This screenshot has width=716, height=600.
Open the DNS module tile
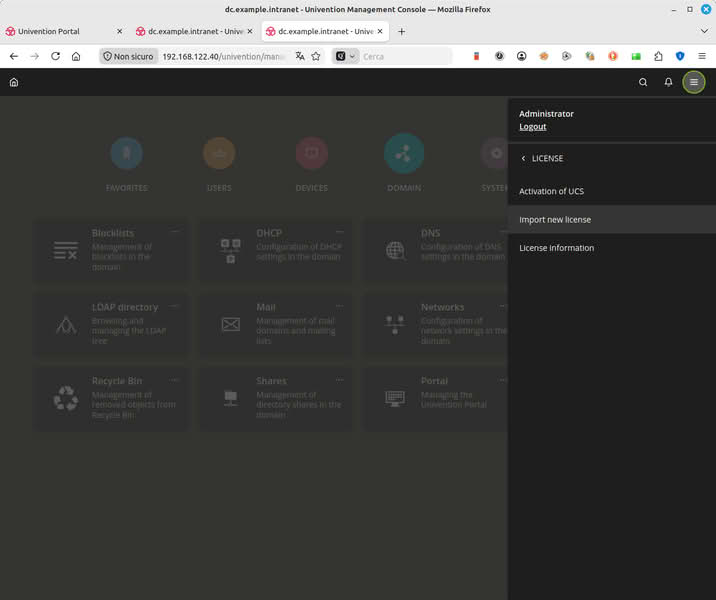click(x=436, y=250)
